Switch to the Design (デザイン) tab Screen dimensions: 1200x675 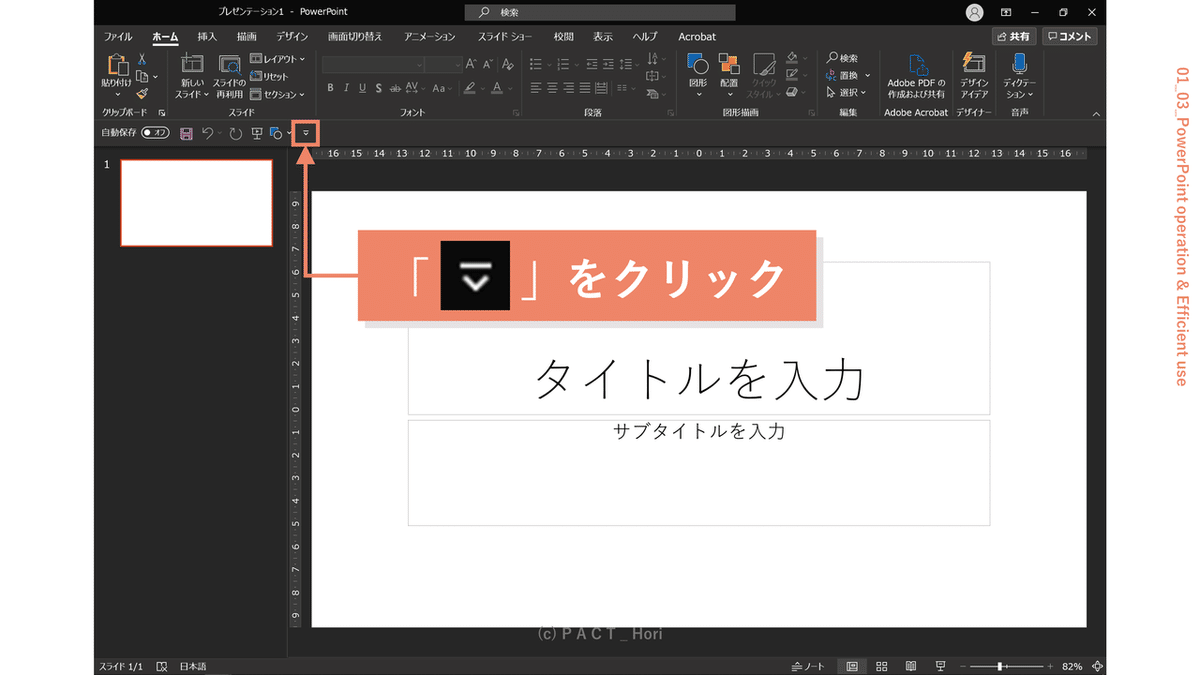pyautogui.click(x=292, y=36)
